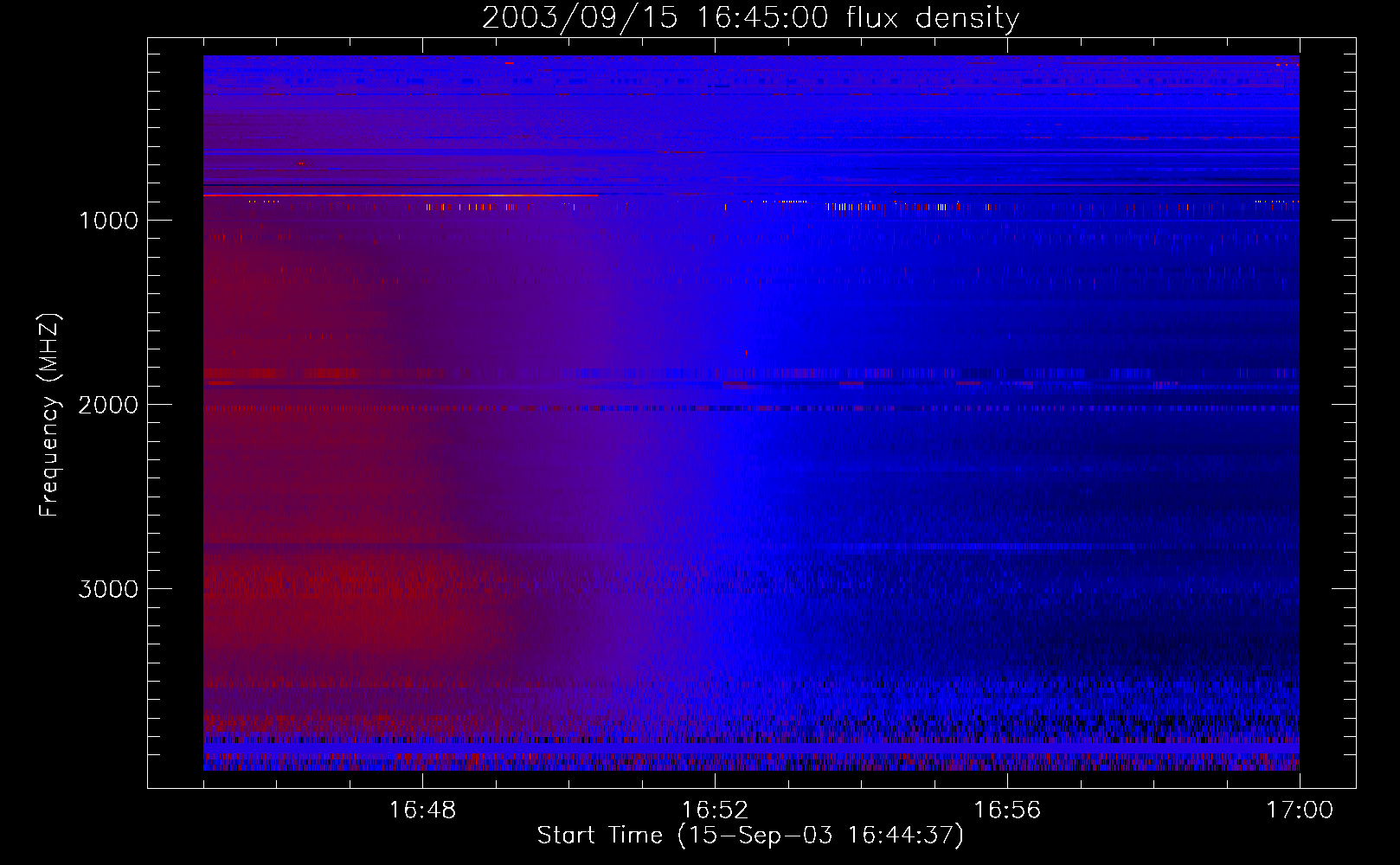Click the 3000 frequency tick label

coord(108,589)
